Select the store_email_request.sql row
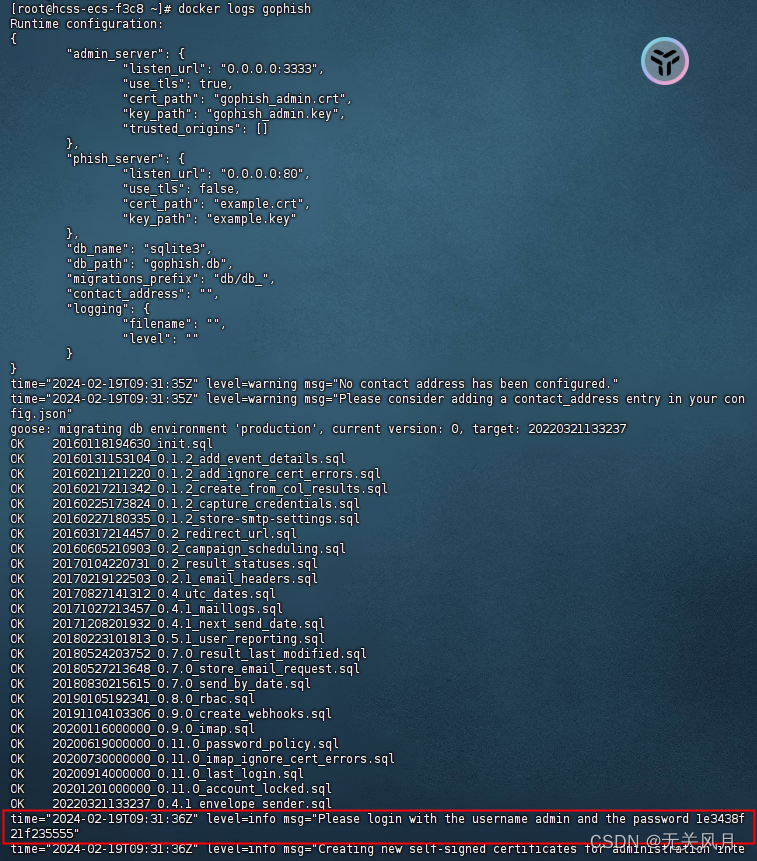 point(184,669)
